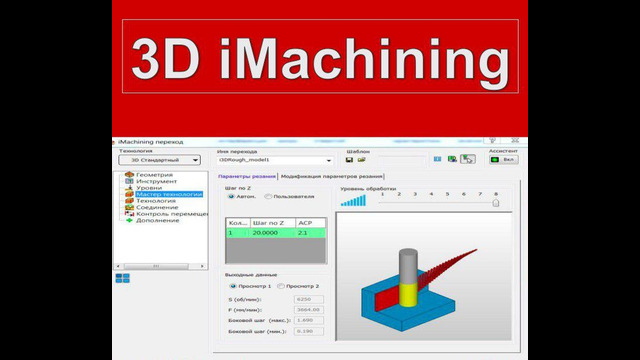This screenshot has width=640, height=360.
Task: Click the blue split-panels toolbar icon
Action: tap(438, 159)
